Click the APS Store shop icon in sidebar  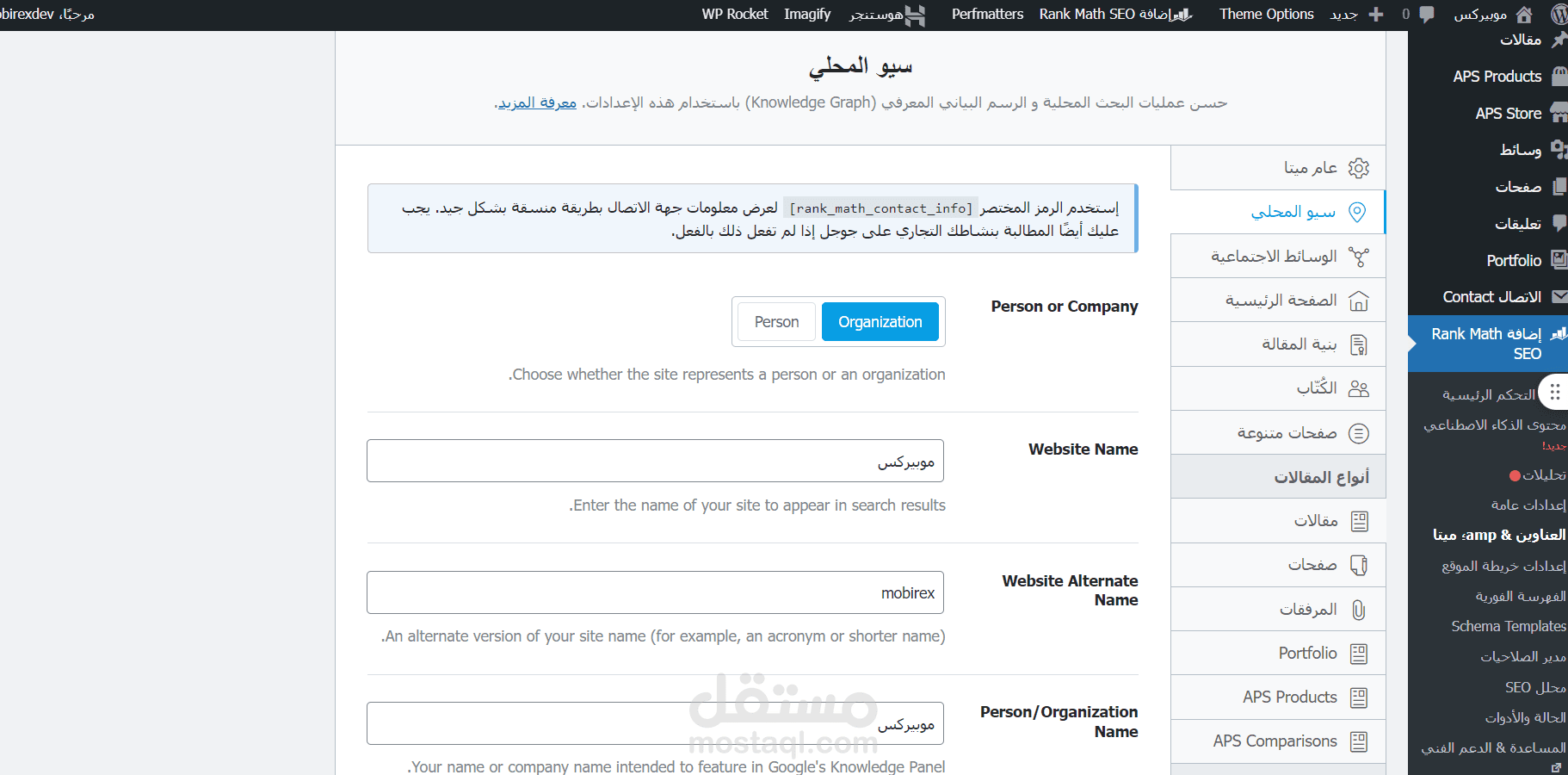coord(1559,113)
